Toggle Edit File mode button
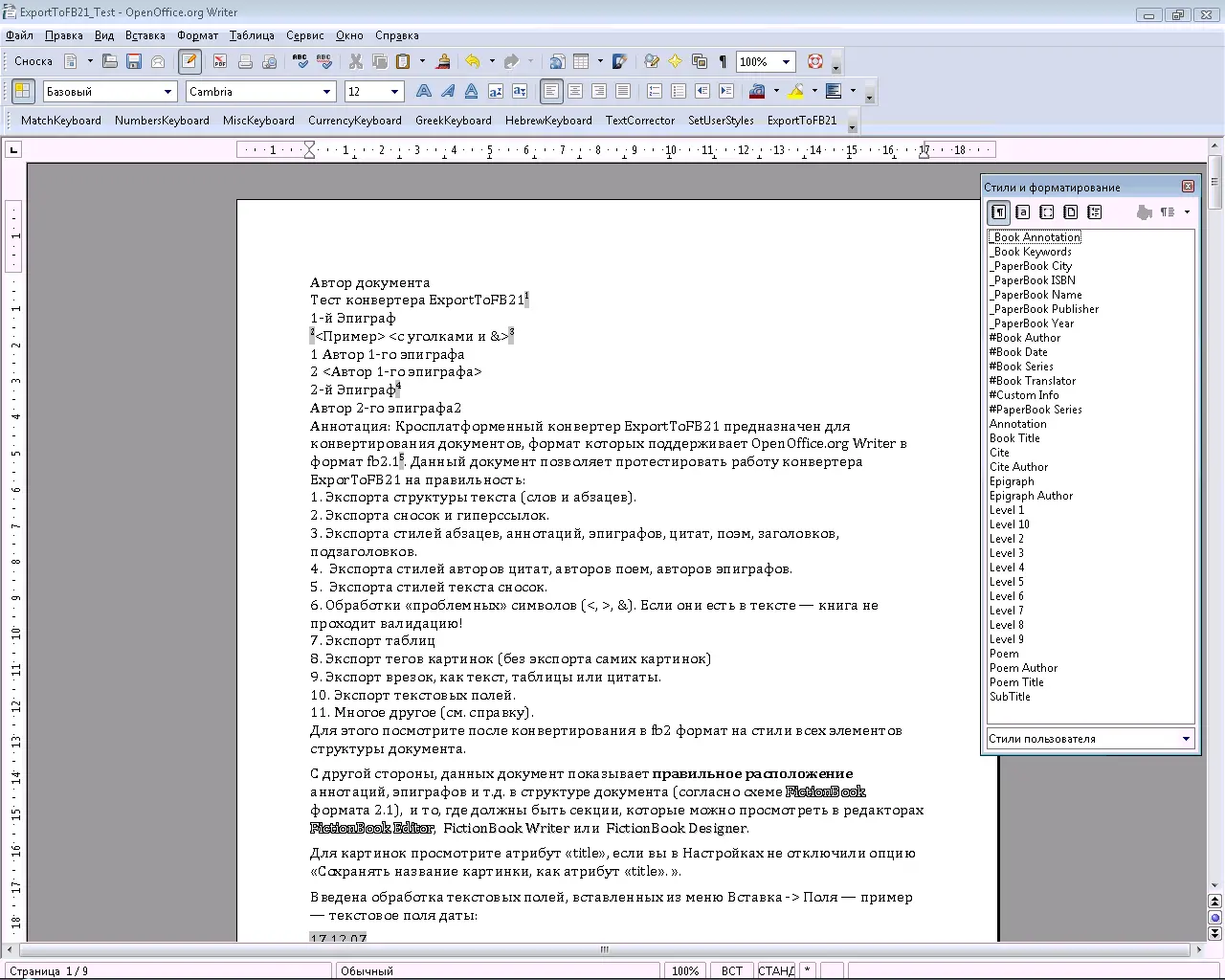This screenshot has height=980, width=1225. click(x=189, y=61)
